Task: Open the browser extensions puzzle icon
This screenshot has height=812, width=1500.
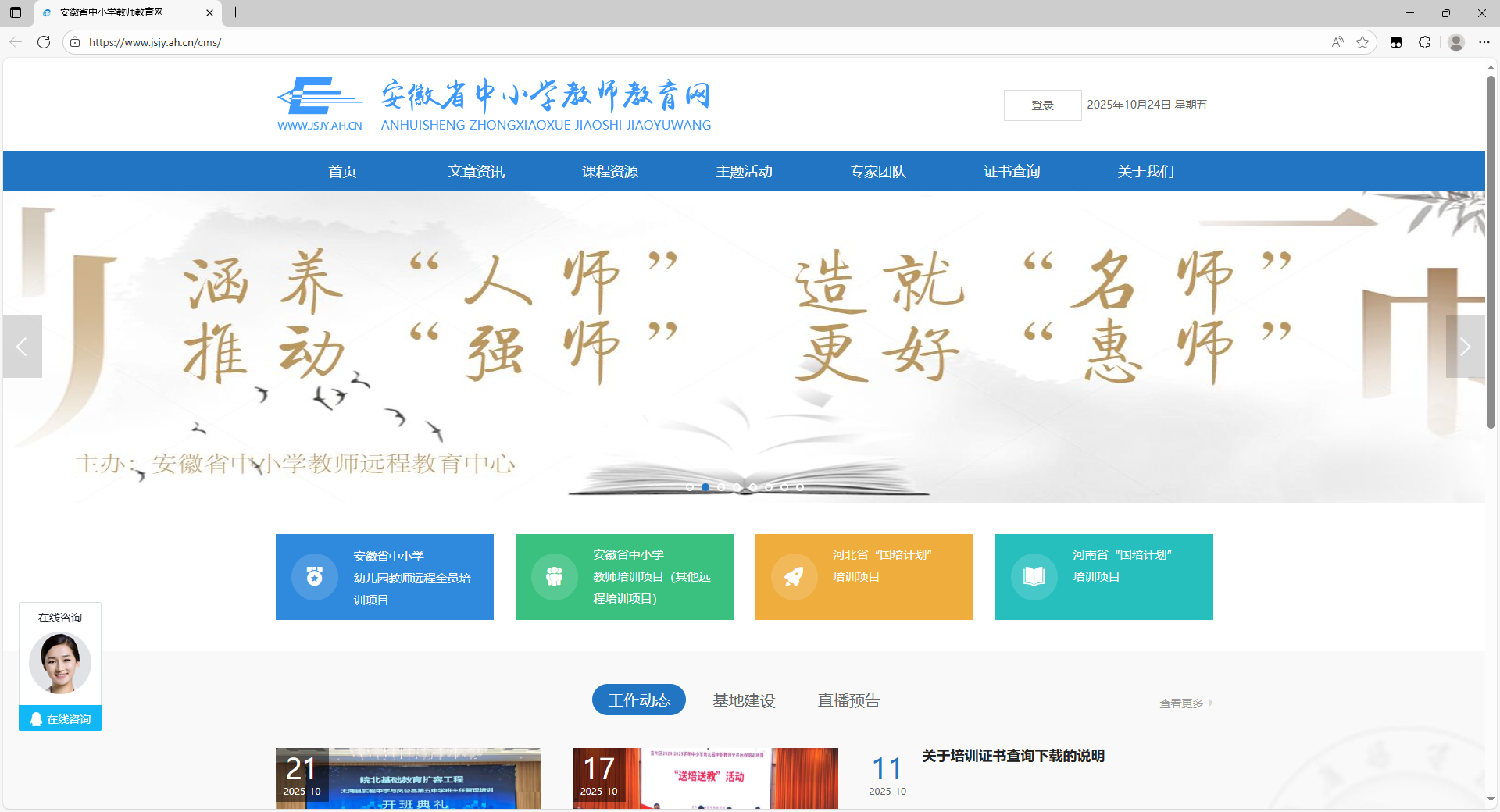Action: pos(1424,42)
